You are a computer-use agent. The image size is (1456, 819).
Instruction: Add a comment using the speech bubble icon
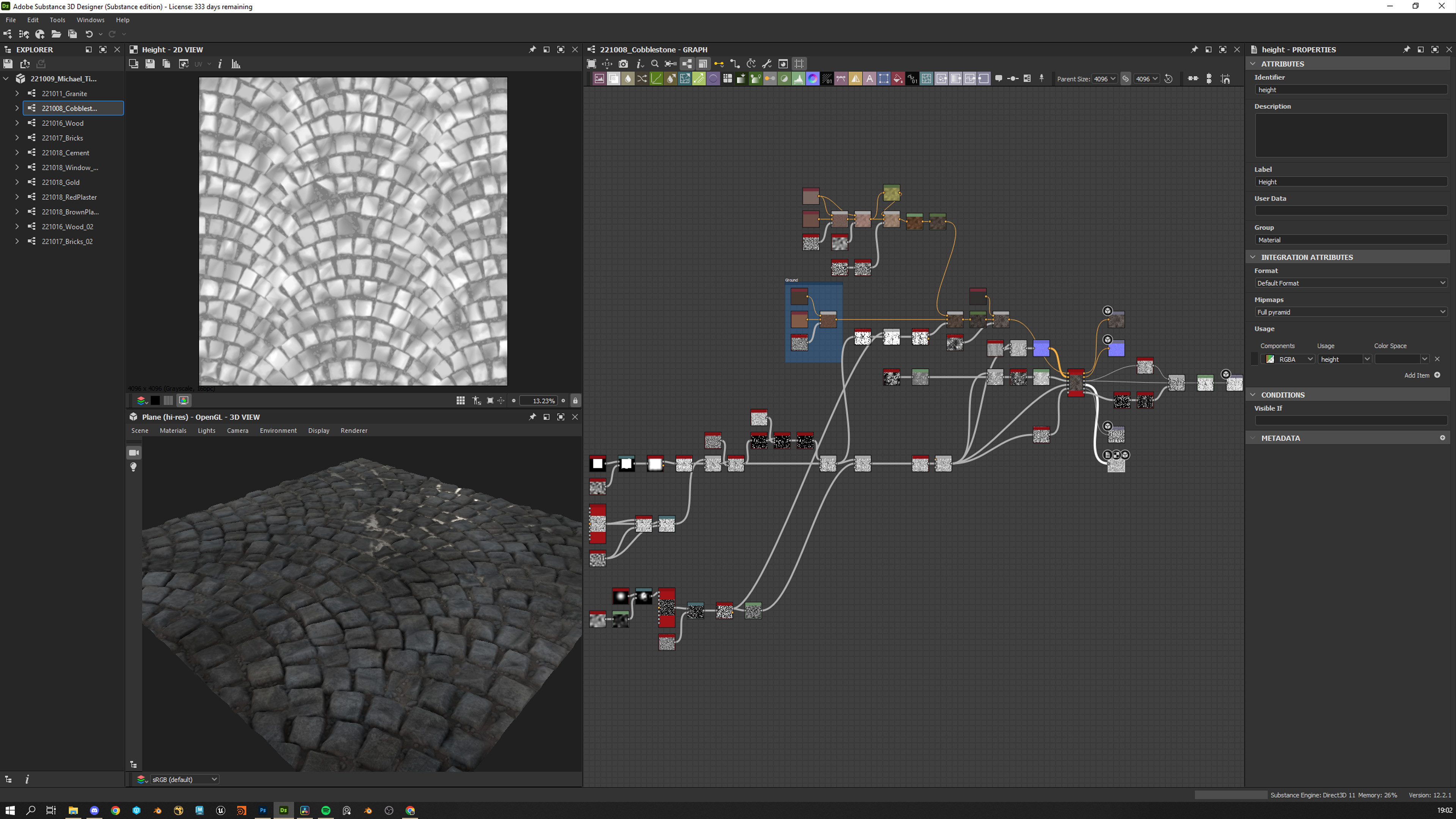click(998, 79)
